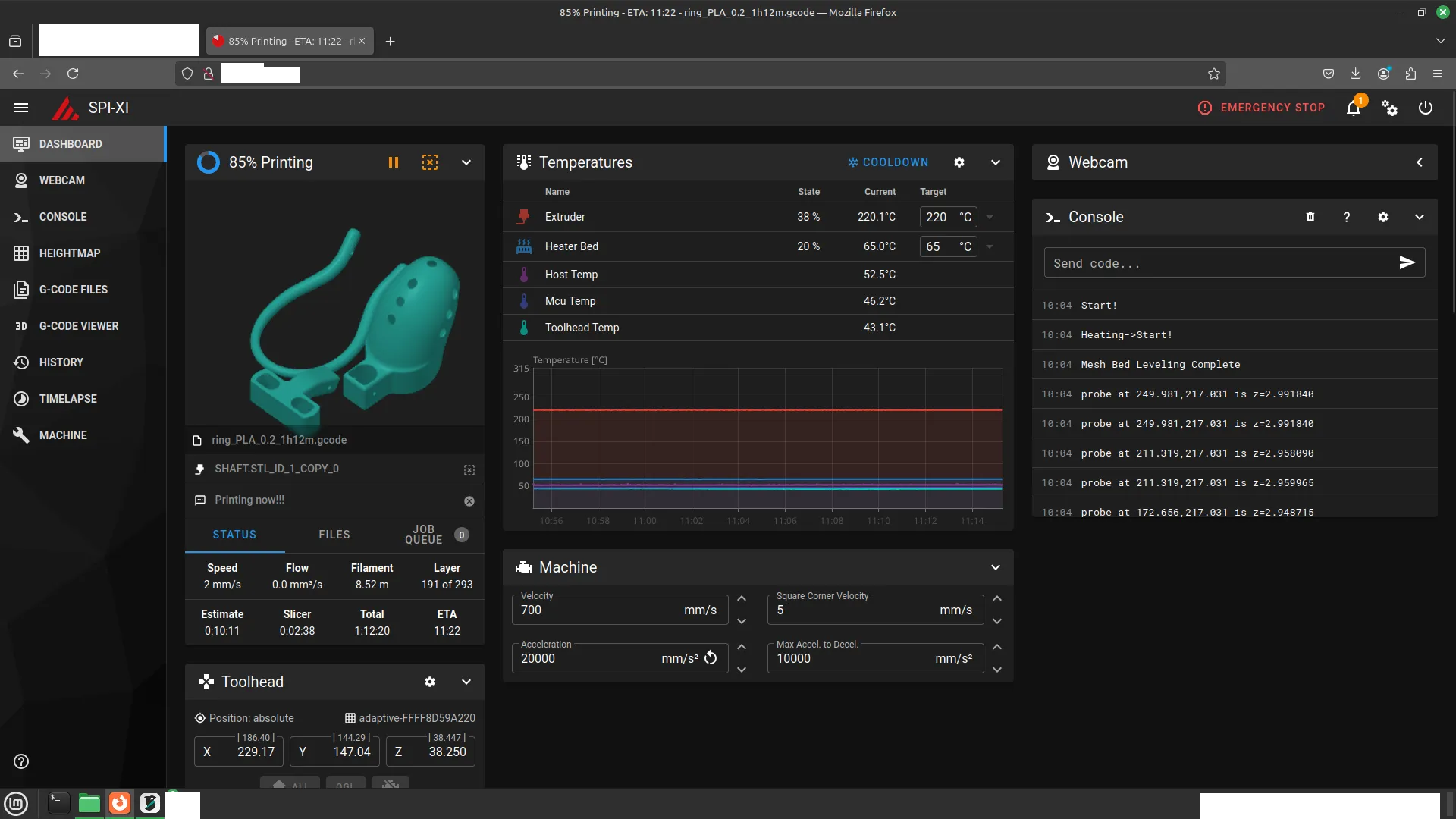The height and width of the screenshot is (819, 1456).
Task: Open Heightmap from the sidebar
Action: click(70, 253)
